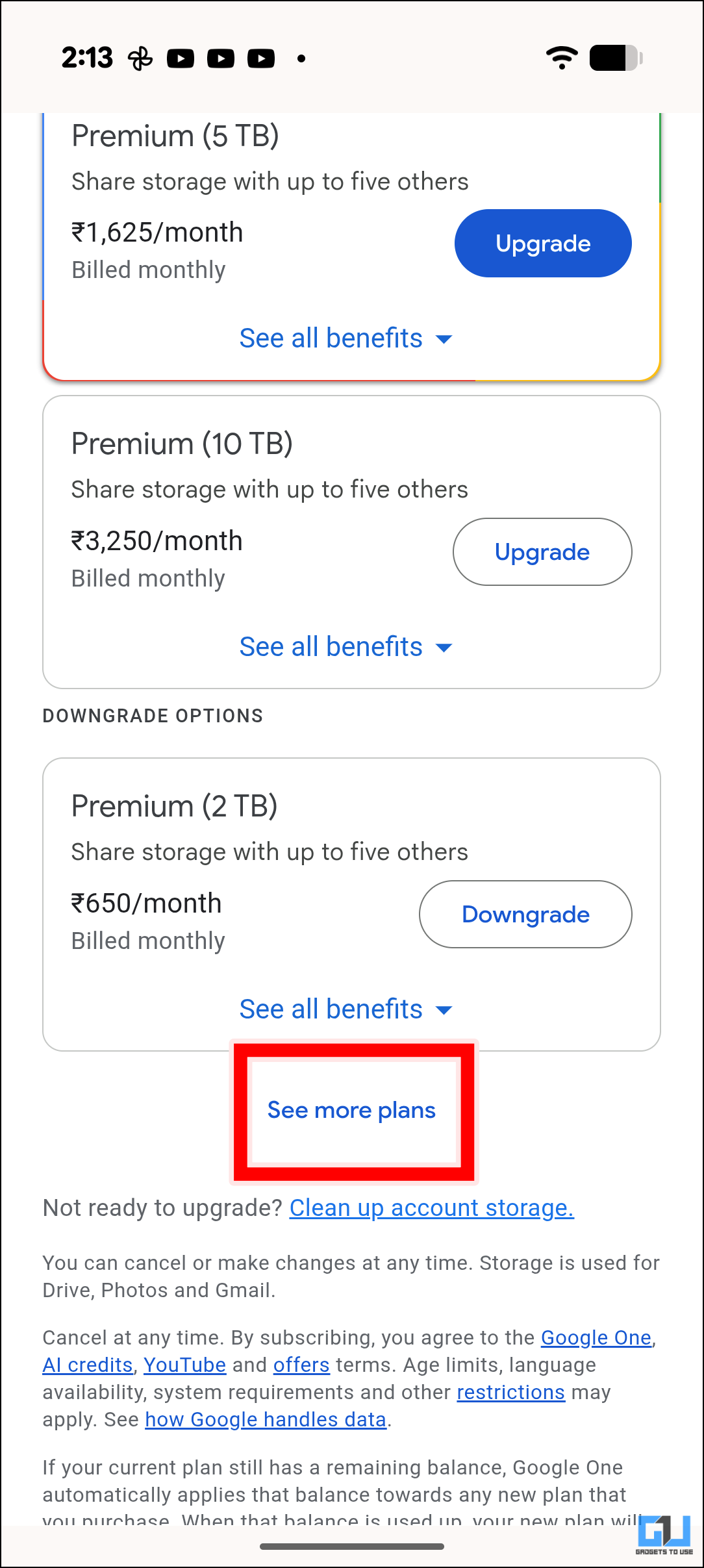
Task: Open the YouTube terms link
Action: click(x=184, y=1365)
